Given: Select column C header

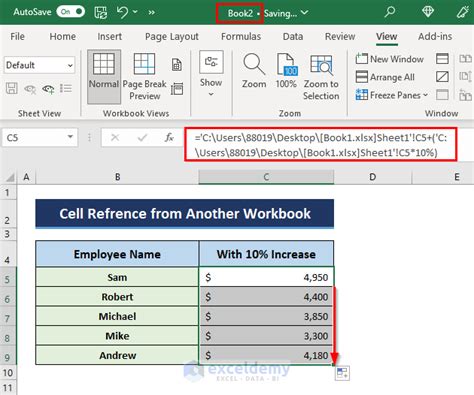Looking at the screenshot, I should [x=266, y=177].
